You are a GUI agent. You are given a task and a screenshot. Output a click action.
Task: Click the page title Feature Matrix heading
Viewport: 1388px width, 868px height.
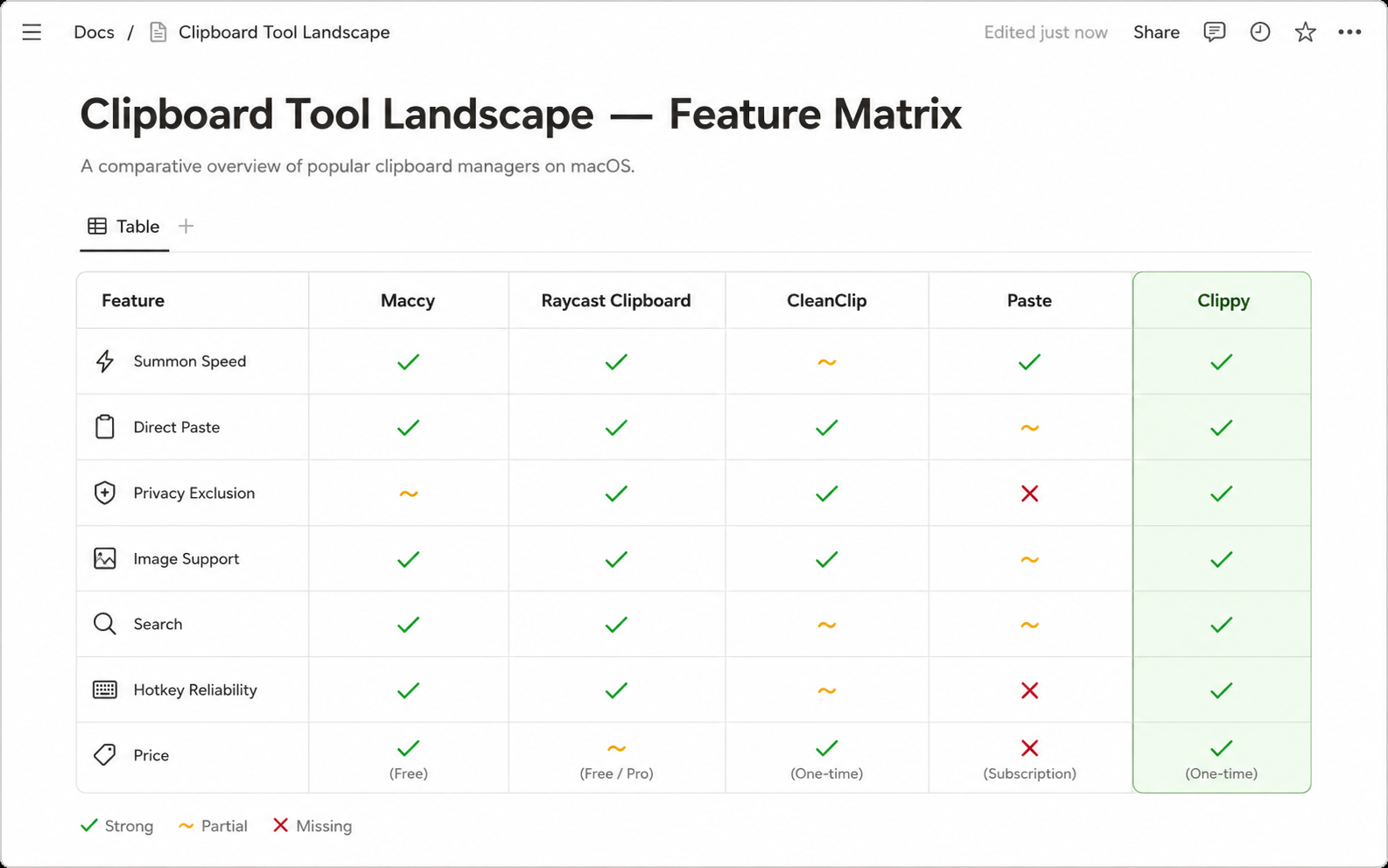click(x=521, y=114)
